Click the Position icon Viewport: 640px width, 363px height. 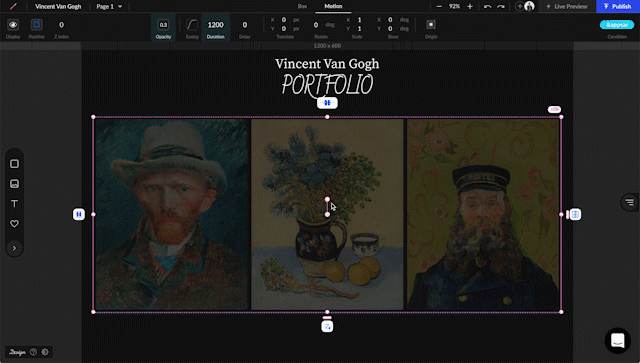pyautogui.click(x=37, y=24)
